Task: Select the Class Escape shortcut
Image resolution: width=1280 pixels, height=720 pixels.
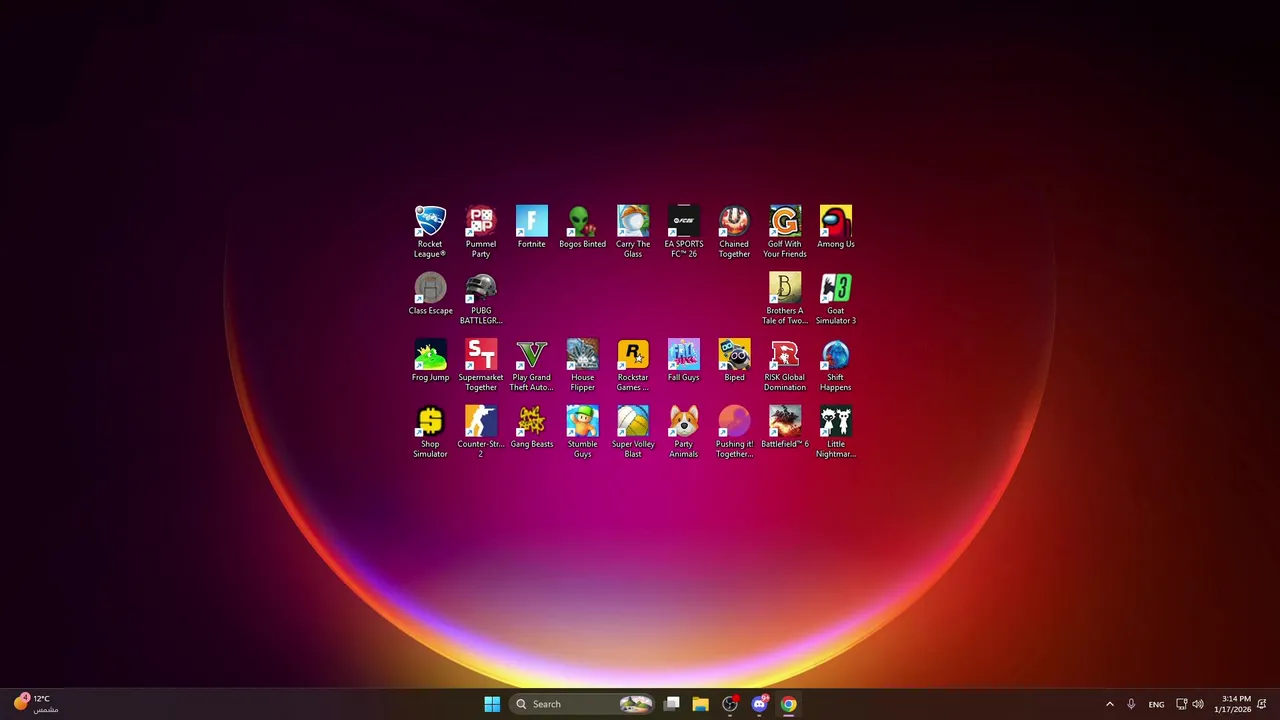Action: coord(430,294)
